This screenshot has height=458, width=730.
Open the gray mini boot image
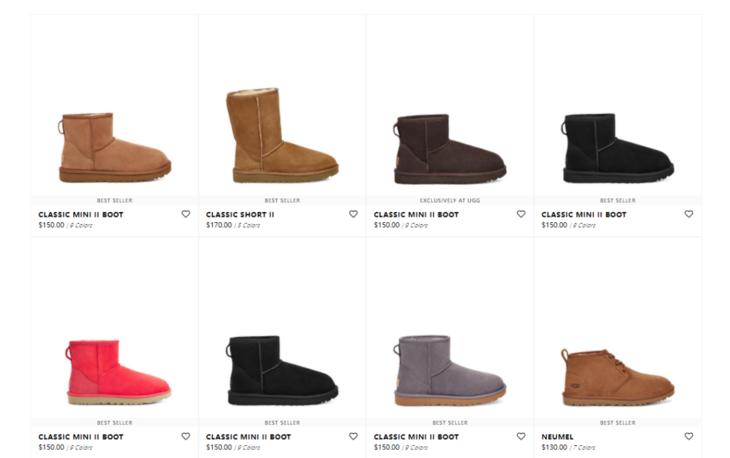pos(450,370)
